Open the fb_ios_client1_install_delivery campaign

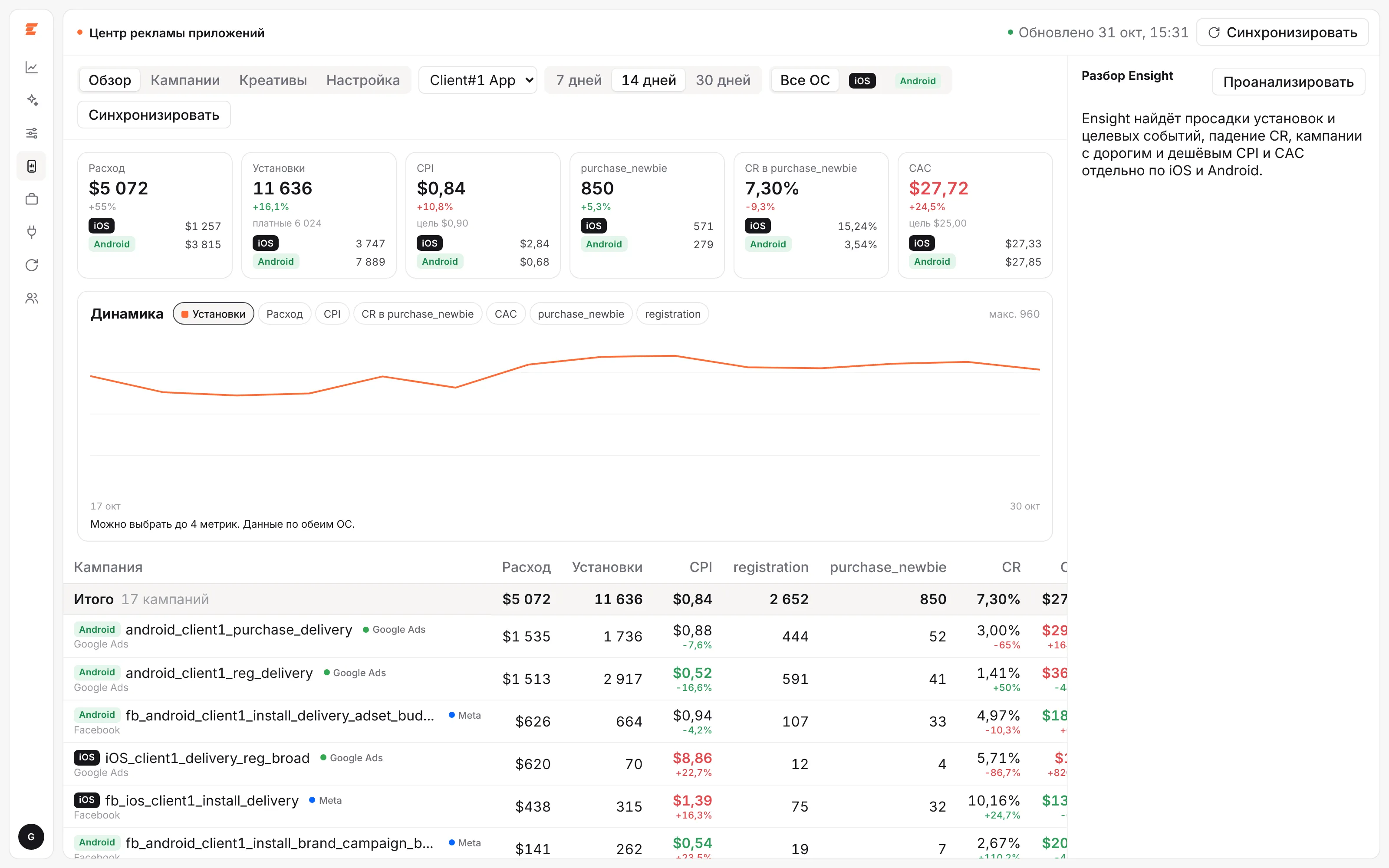[202, 800]
